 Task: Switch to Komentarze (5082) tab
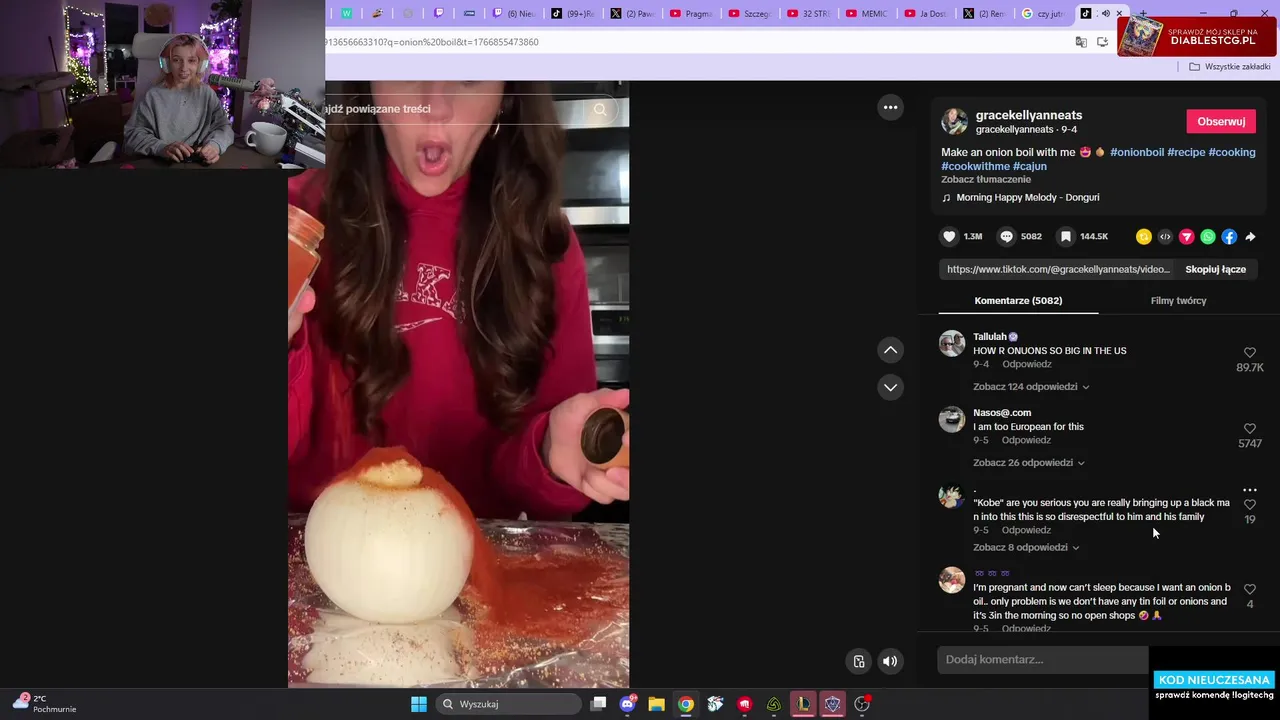(1018, 300)
